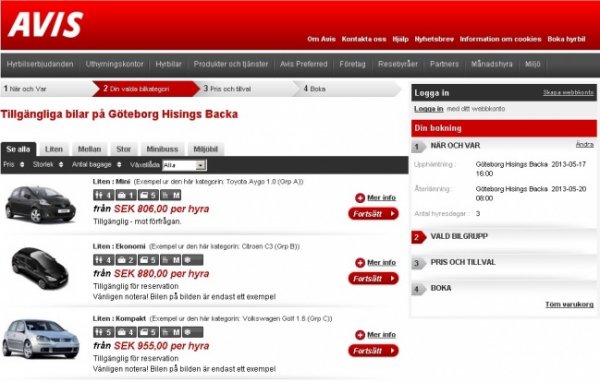This screenshot has width=600, height=382.
Task: Click Boka hyrbil header link
Action: (x=566, y=39)
